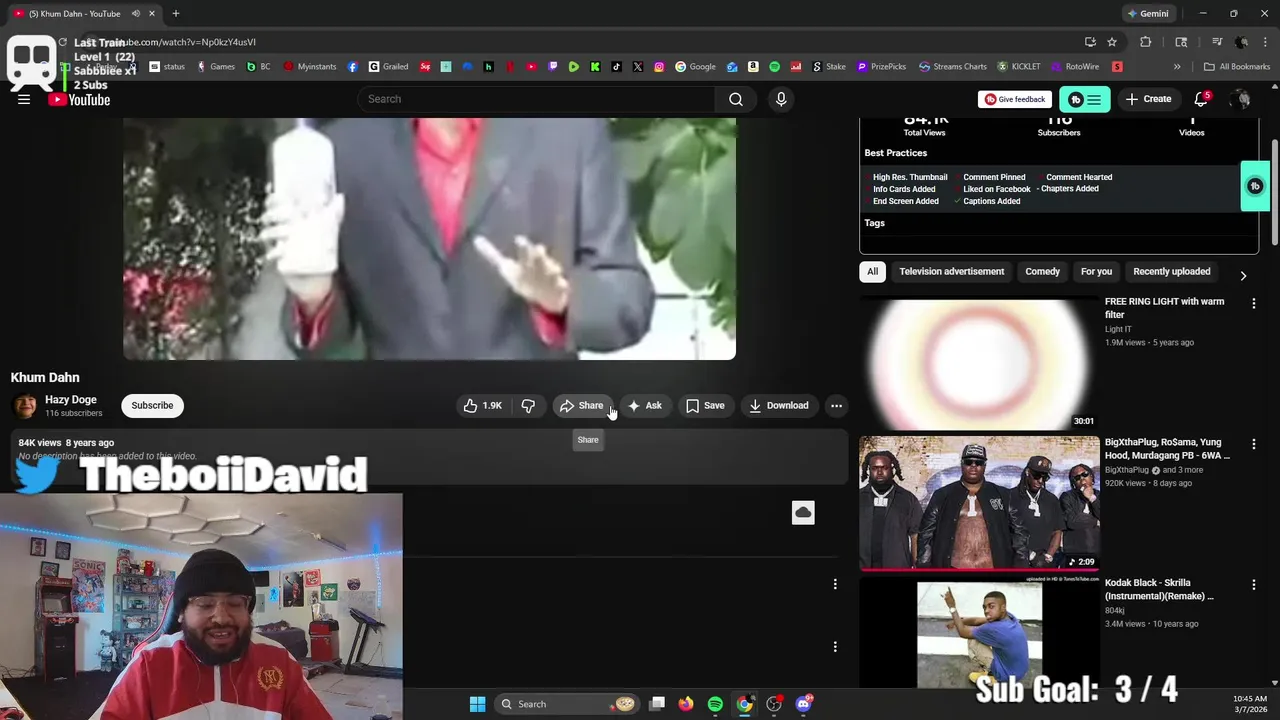Viewport: 1280px width, 720px height.
Task: Open first comment's three-dot menu
Action: click(835, 584)
